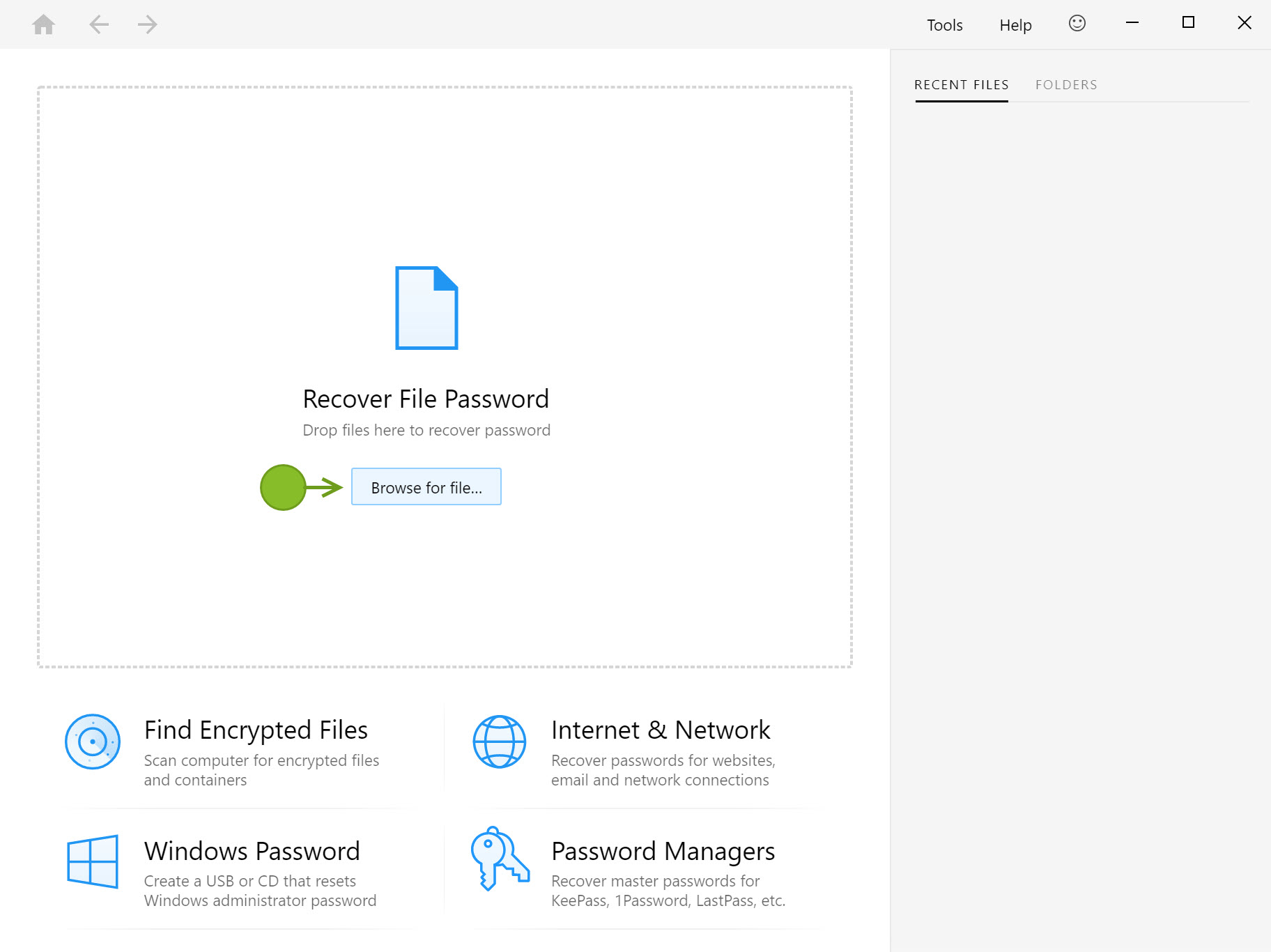Select Find Encrypted Files to scan computer

pyautogui.click(x=256, y=730)
